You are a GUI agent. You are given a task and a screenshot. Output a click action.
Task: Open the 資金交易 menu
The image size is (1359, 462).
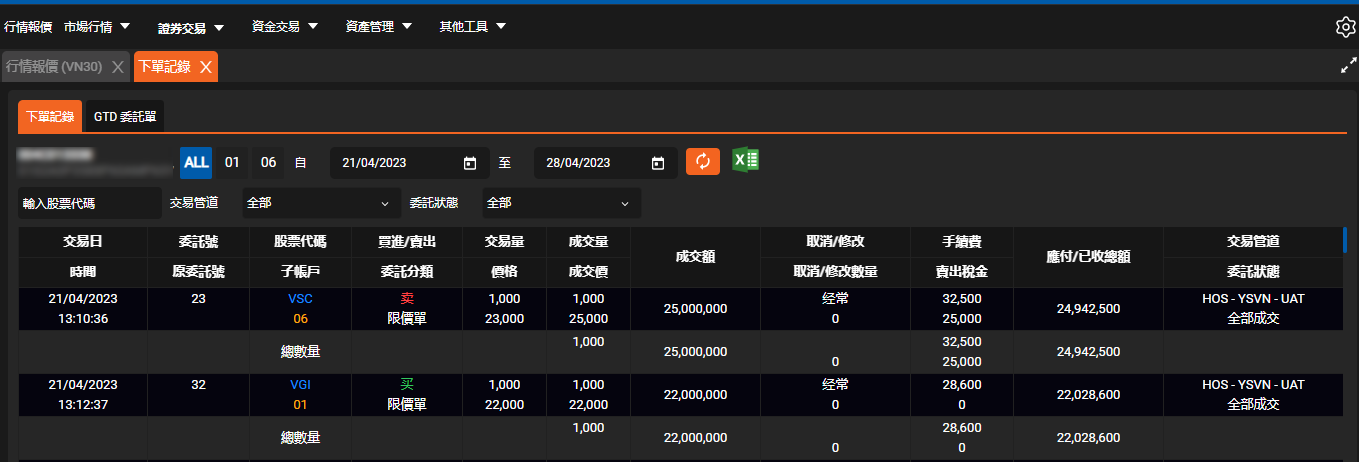point(284,27)
